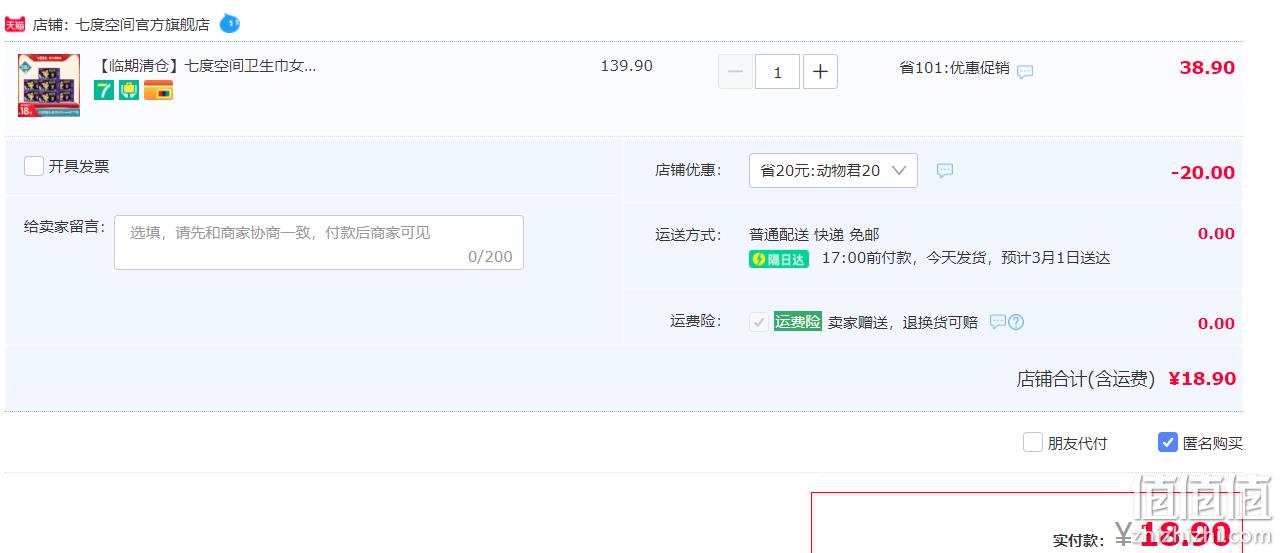Click the unit price 139.90
Viewport: 1281px width, 553px height.
pos(626,66)
